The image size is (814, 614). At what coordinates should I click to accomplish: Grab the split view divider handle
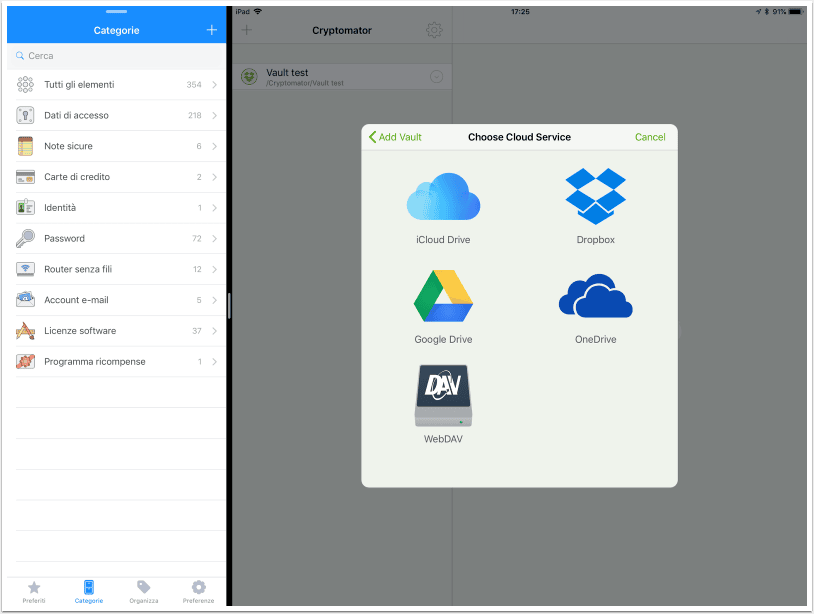(228, 306)
